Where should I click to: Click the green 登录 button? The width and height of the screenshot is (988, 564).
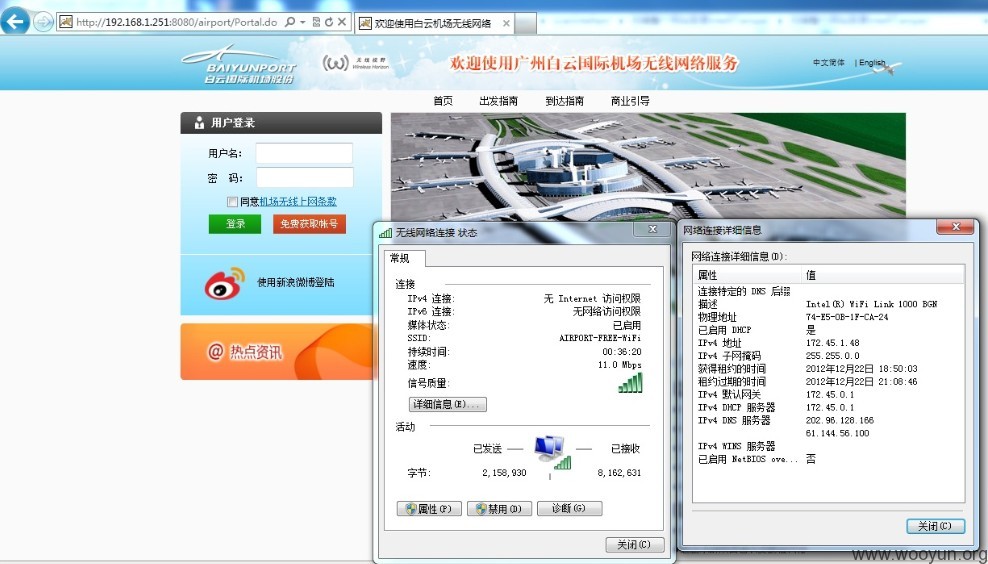235,224
